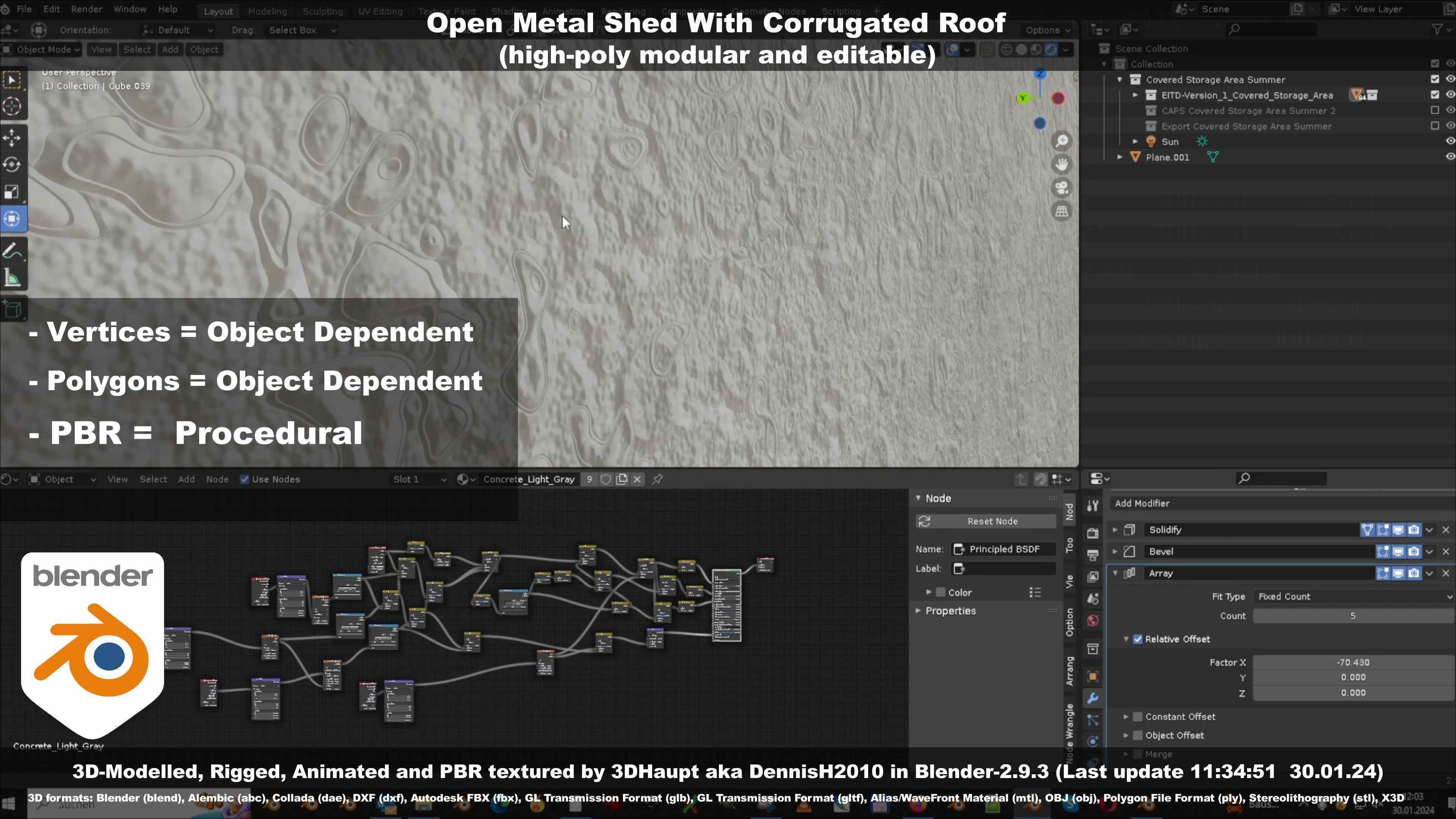The height and width of the screenshot is (819, 1456).
Task: Disable Relative Offset checkbox
Action: pos(1138,639)
